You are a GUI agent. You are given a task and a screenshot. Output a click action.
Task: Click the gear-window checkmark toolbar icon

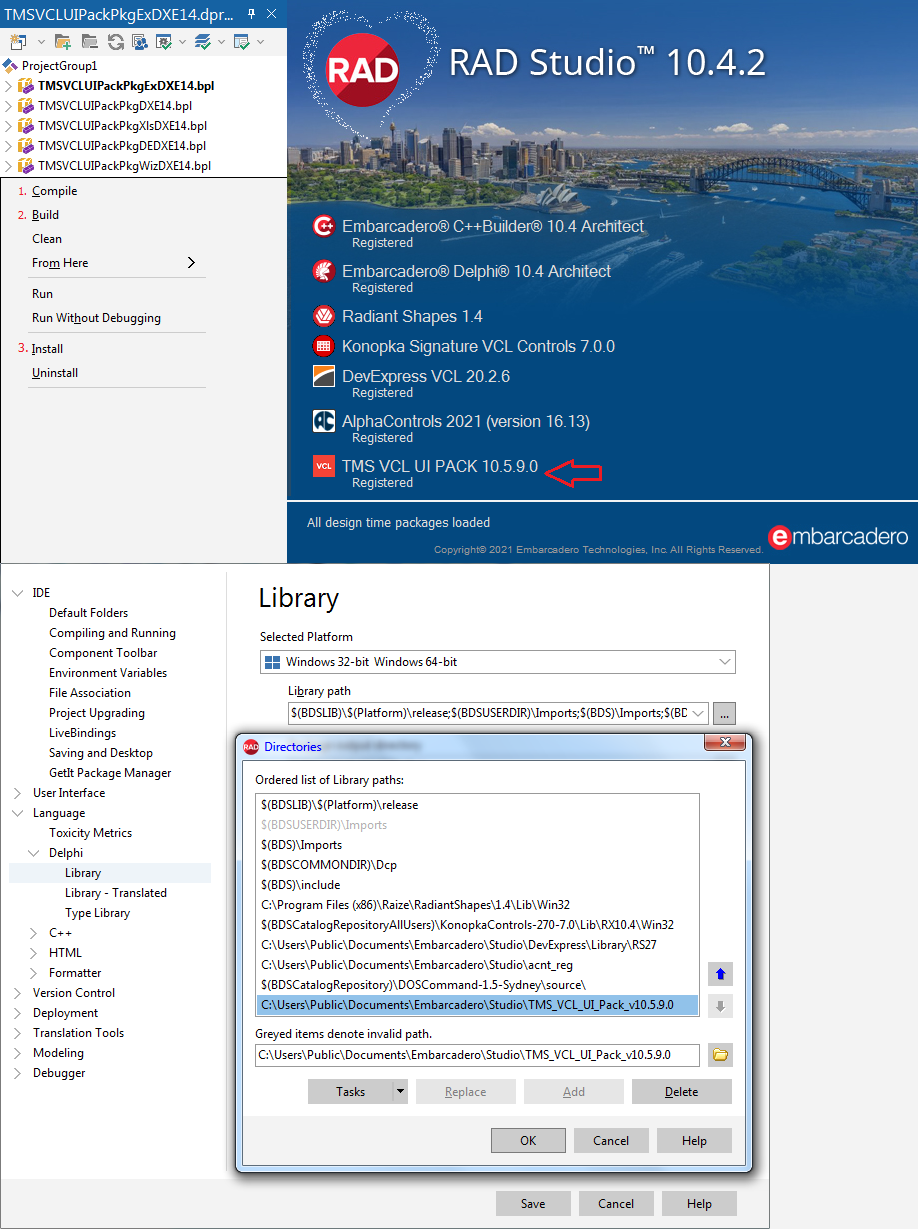coord(164,41)
